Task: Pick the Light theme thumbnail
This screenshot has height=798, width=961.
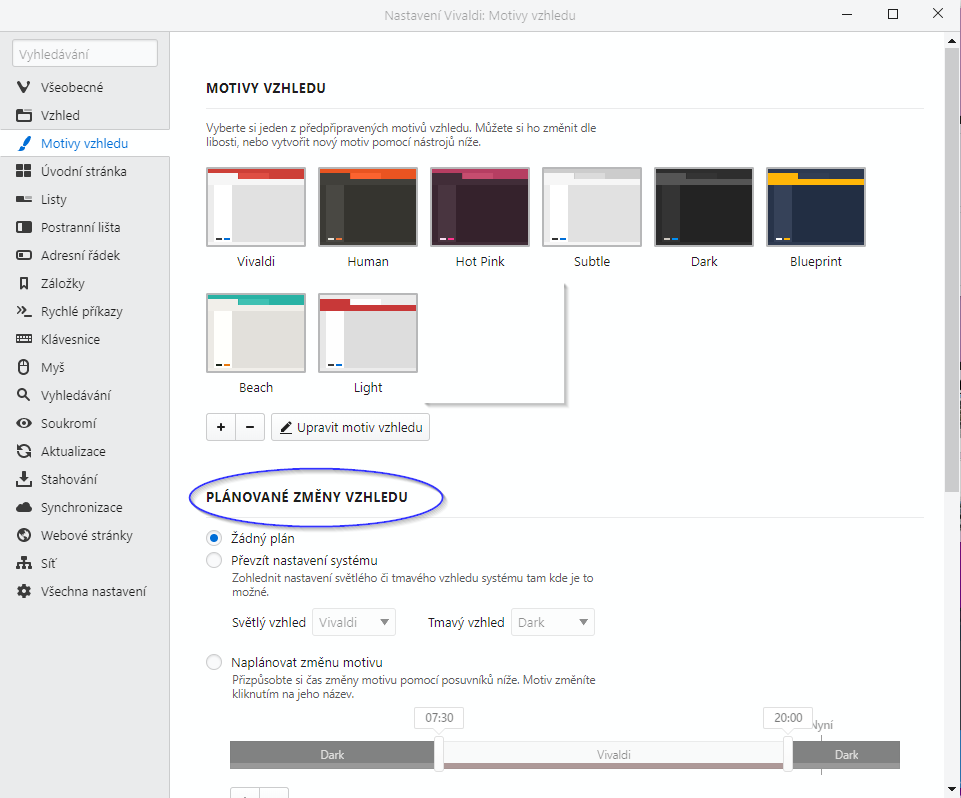Action: [368, 333]
